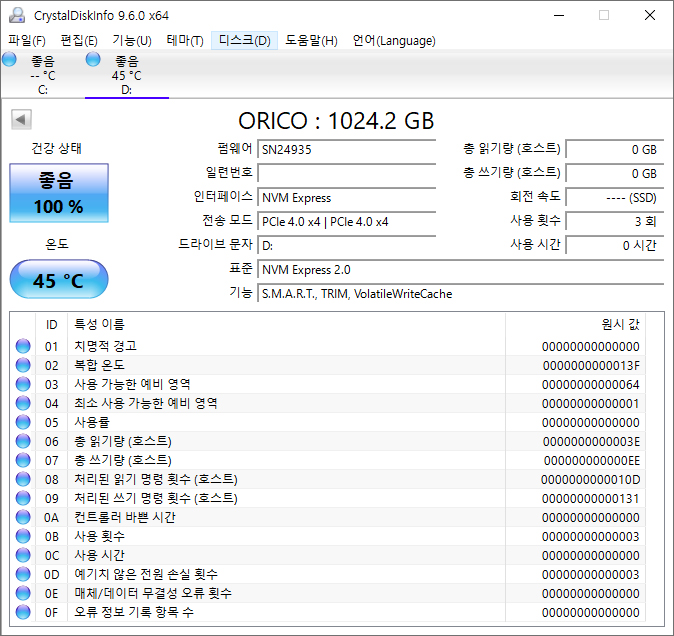Open the 도움말(H) menu

[311, 41]
